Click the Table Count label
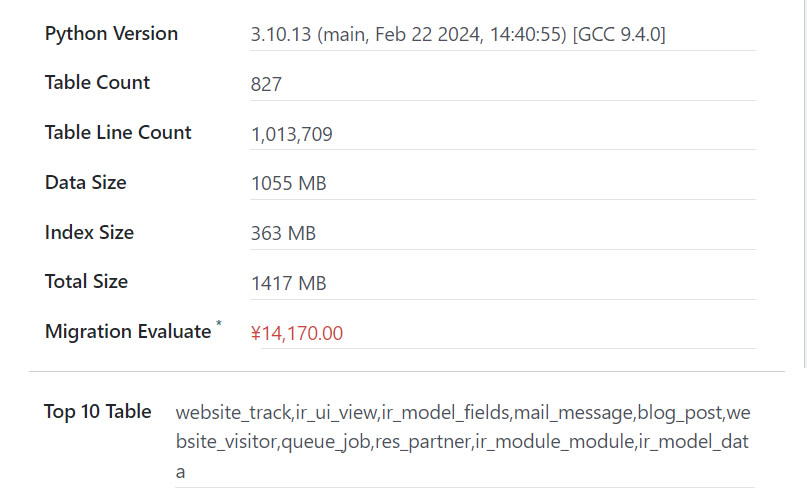 (x=97, y=82)
